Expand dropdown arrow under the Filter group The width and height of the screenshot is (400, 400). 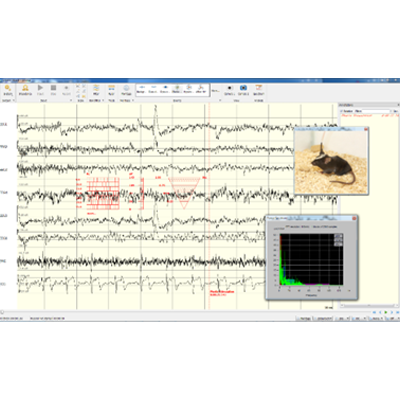pos(103,100)
